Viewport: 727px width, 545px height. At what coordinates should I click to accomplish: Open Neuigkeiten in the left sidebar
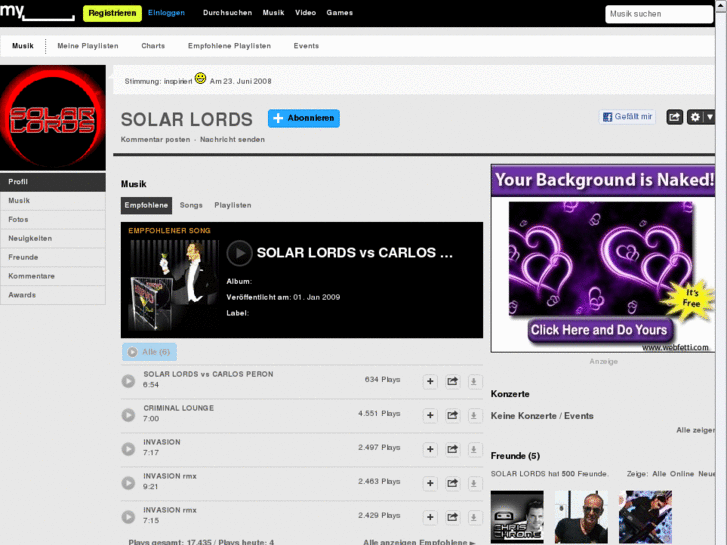tap(53, 238)
